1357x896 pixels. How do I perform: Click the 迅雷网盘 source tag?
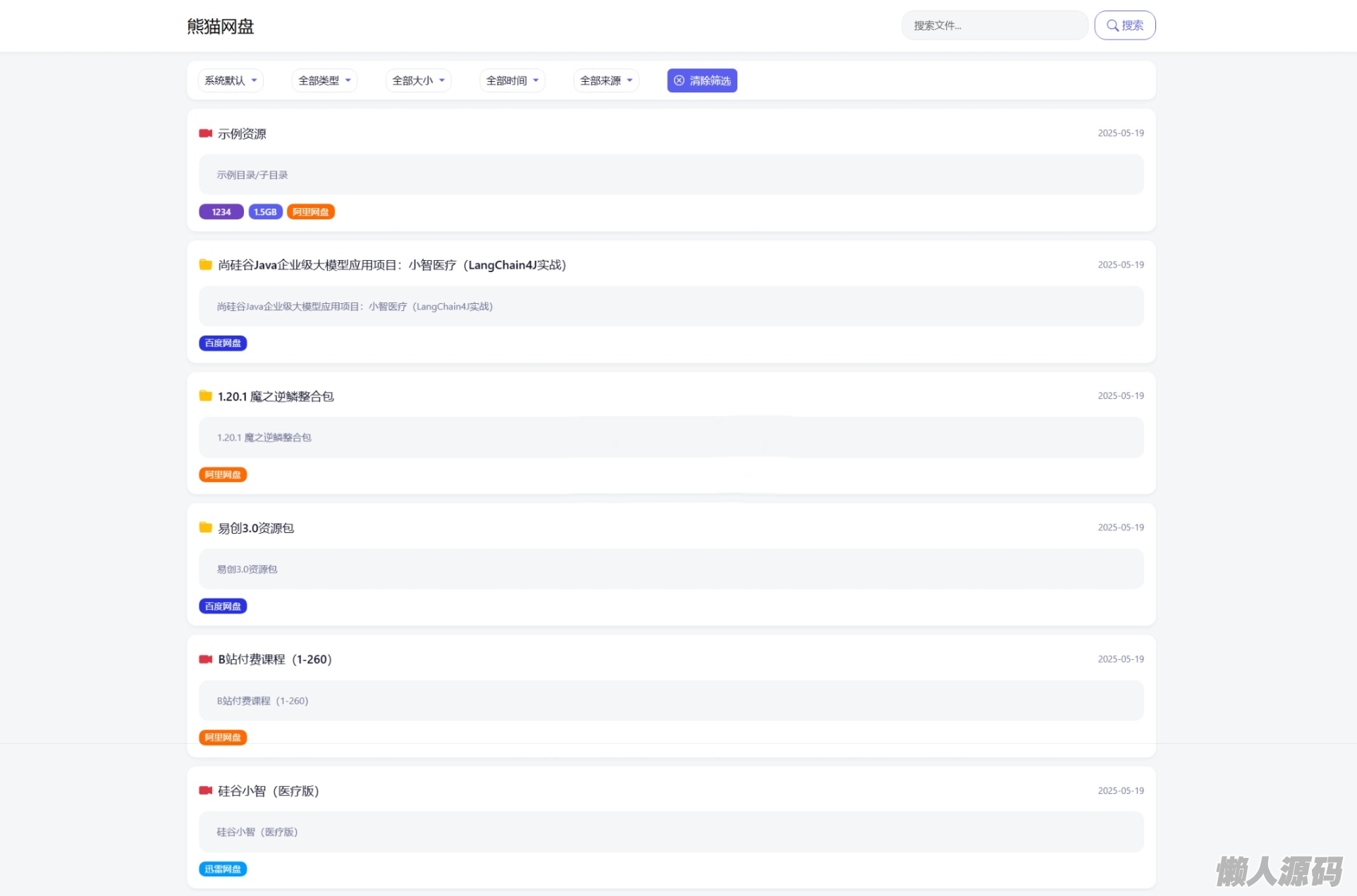click(223, 869)
